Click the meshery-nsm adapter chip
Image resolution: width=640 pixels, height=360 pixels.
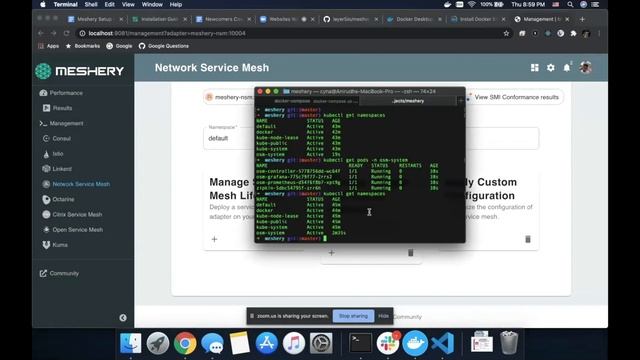coord(230,97)
